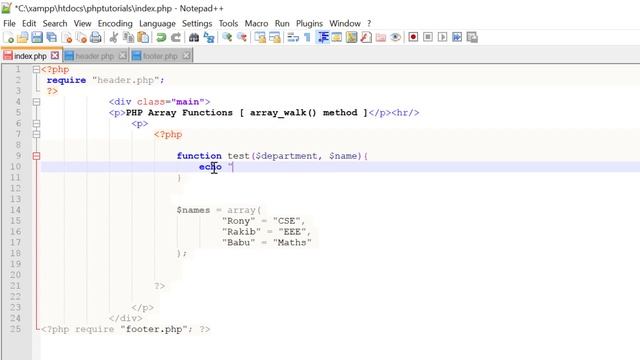Click the macro Playback icon
Viewport: 640px width, 360px height.
[x=442, y=38]
